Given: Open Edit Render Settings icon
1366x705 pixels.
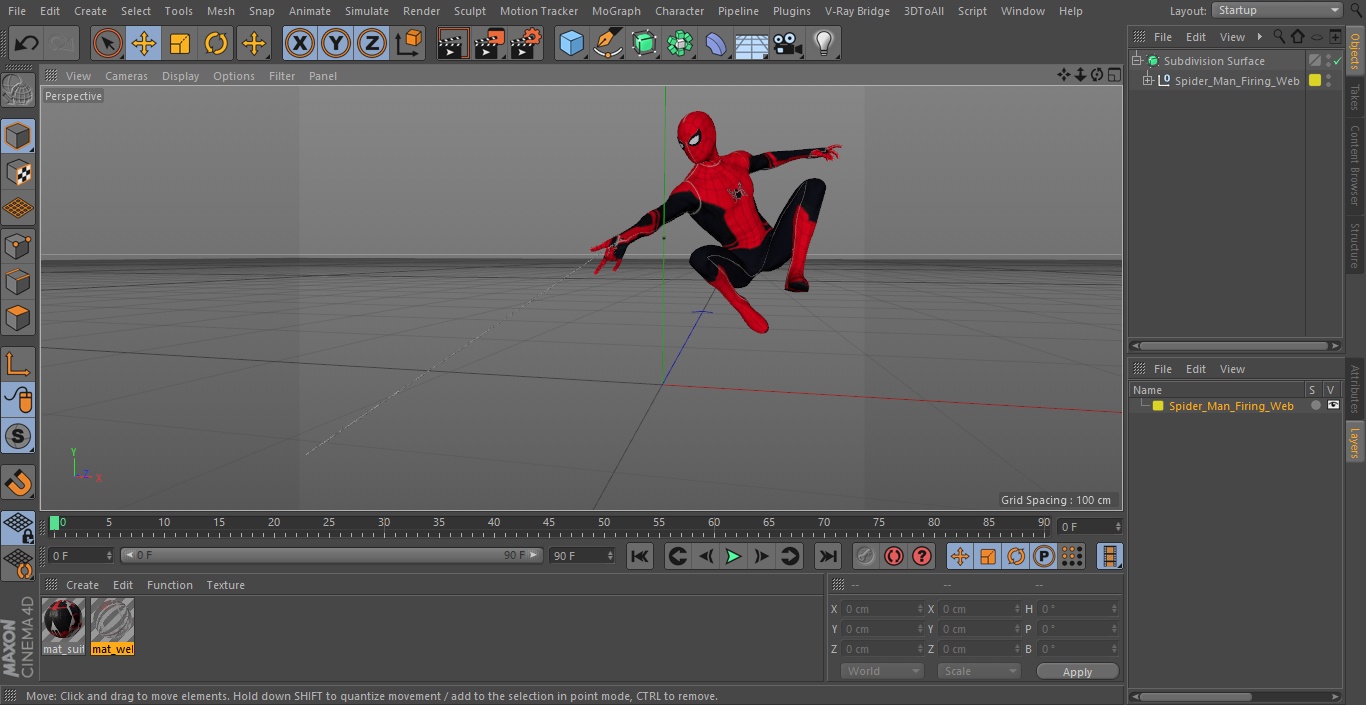Looking at the screenshot, I should 525,44.
